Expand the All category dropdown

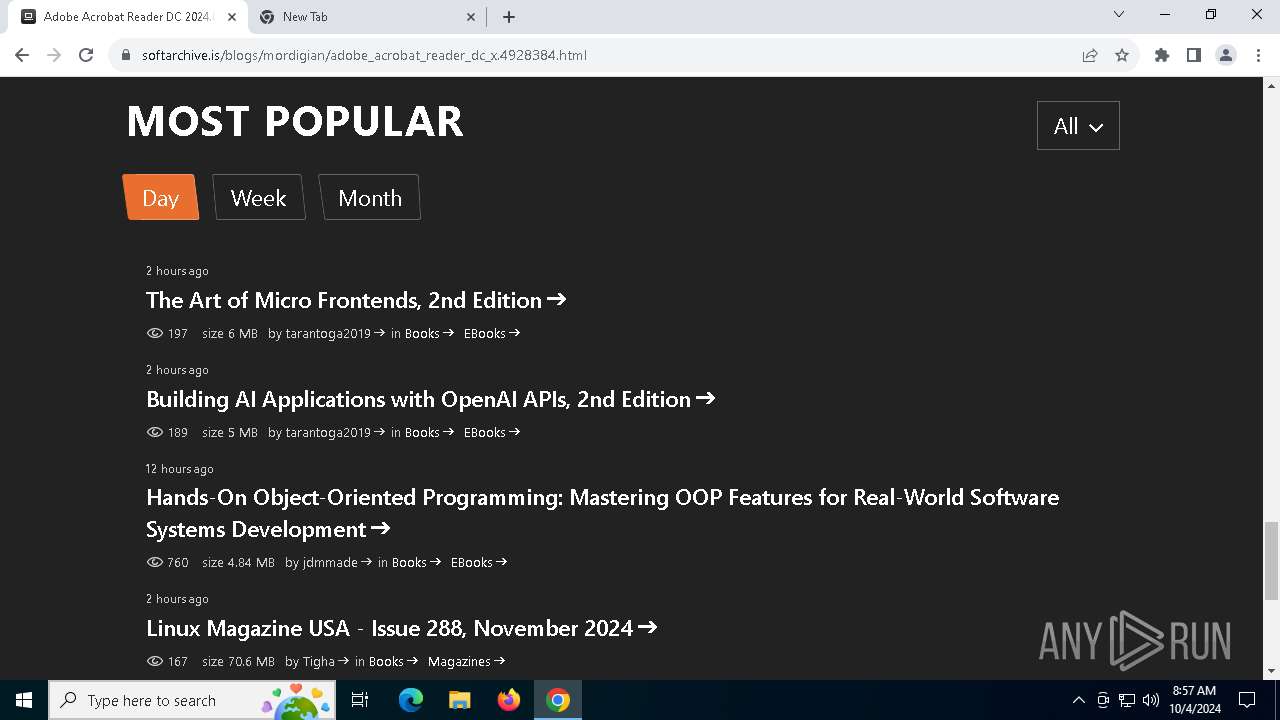(1078, 126)
